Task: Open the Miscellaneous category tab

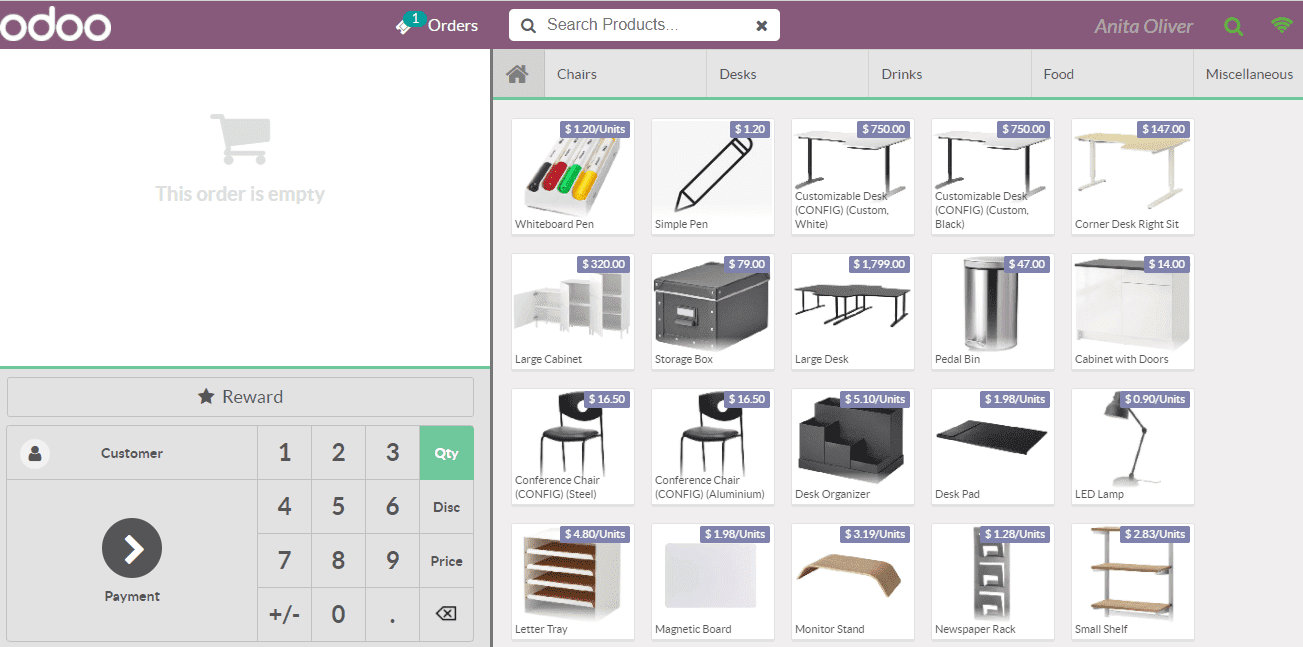Action: tap(1249, 74)
